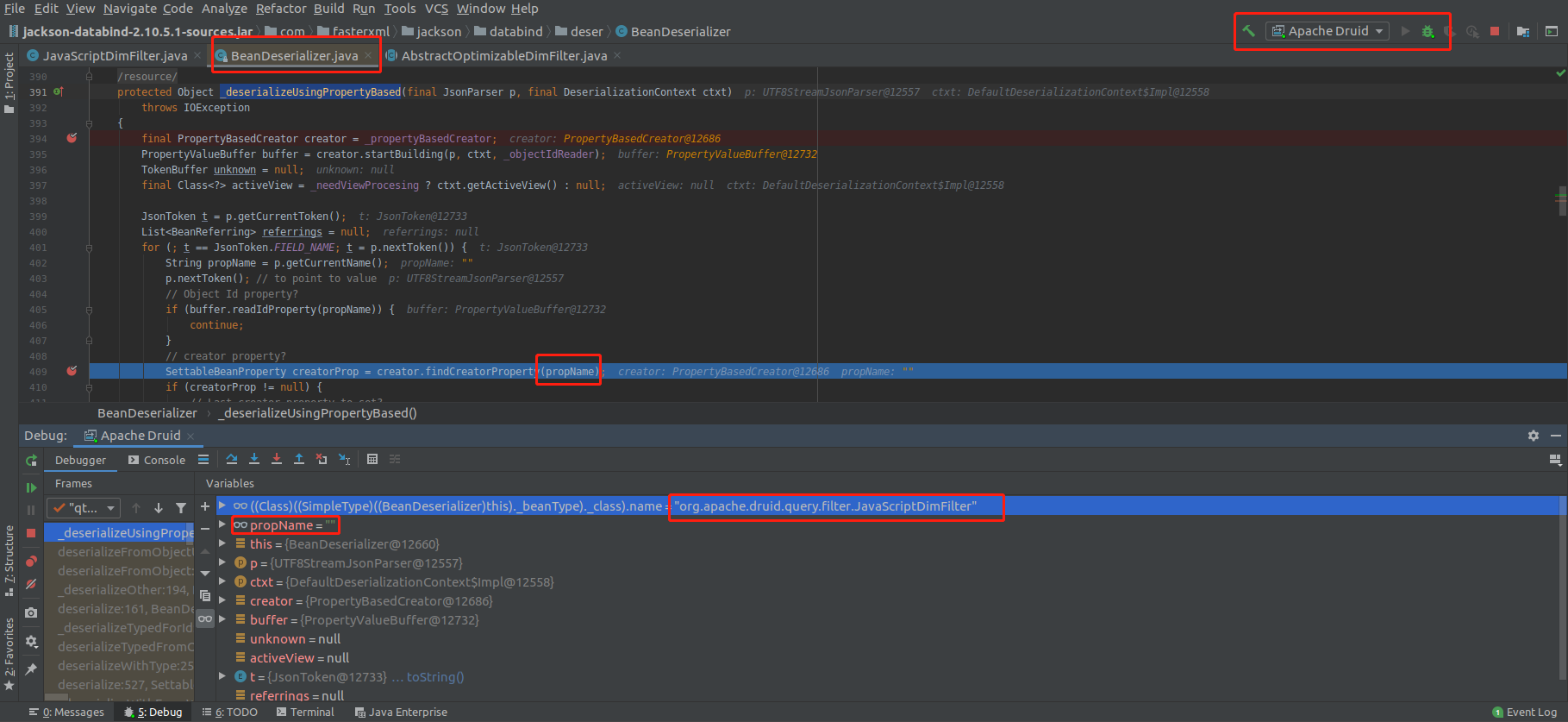Toggle Mute Breakpoints in debug sidebar
The height and width of the screenshot is (722, 1568).
tap(31, 584)
